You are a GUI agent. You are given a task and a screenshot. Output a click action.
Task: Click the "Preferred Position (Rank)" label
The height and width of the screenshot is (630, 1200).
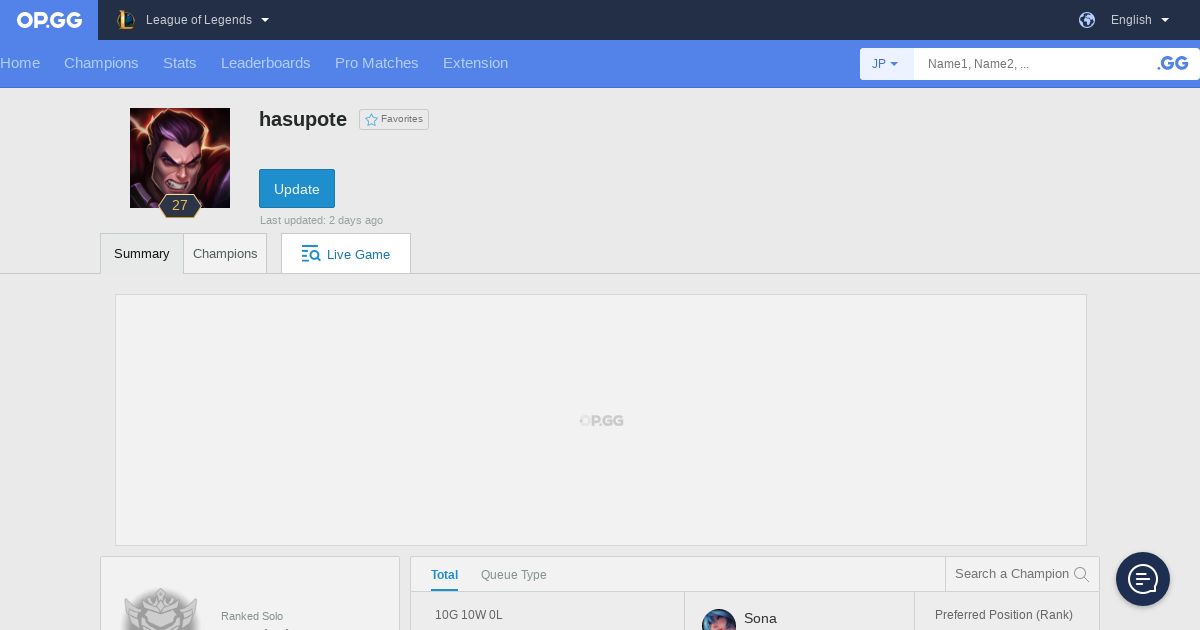click(1004, 615)
